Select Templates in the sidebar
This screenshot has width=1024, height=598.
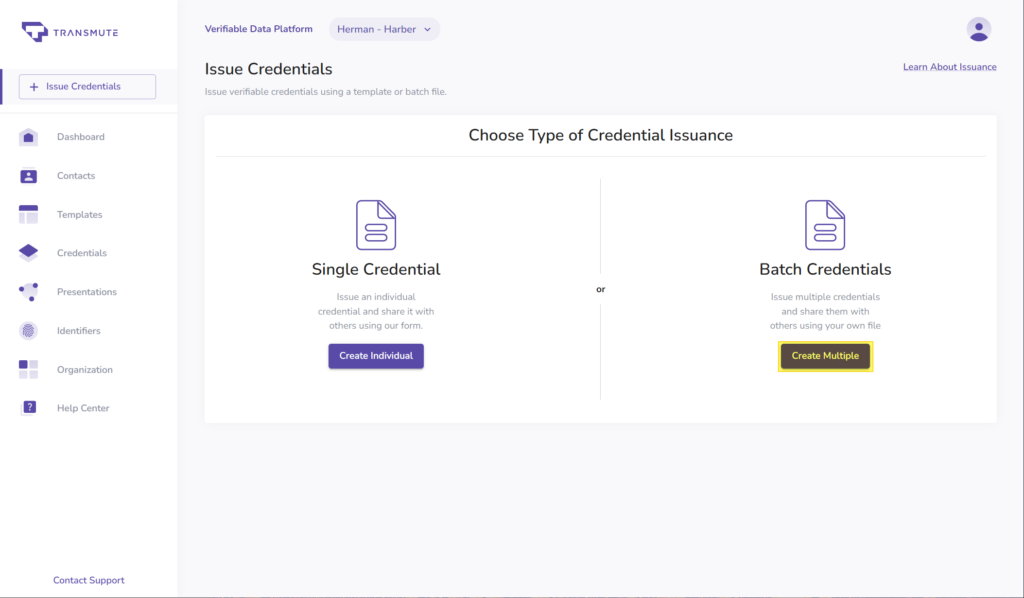(x=80, y=214)
